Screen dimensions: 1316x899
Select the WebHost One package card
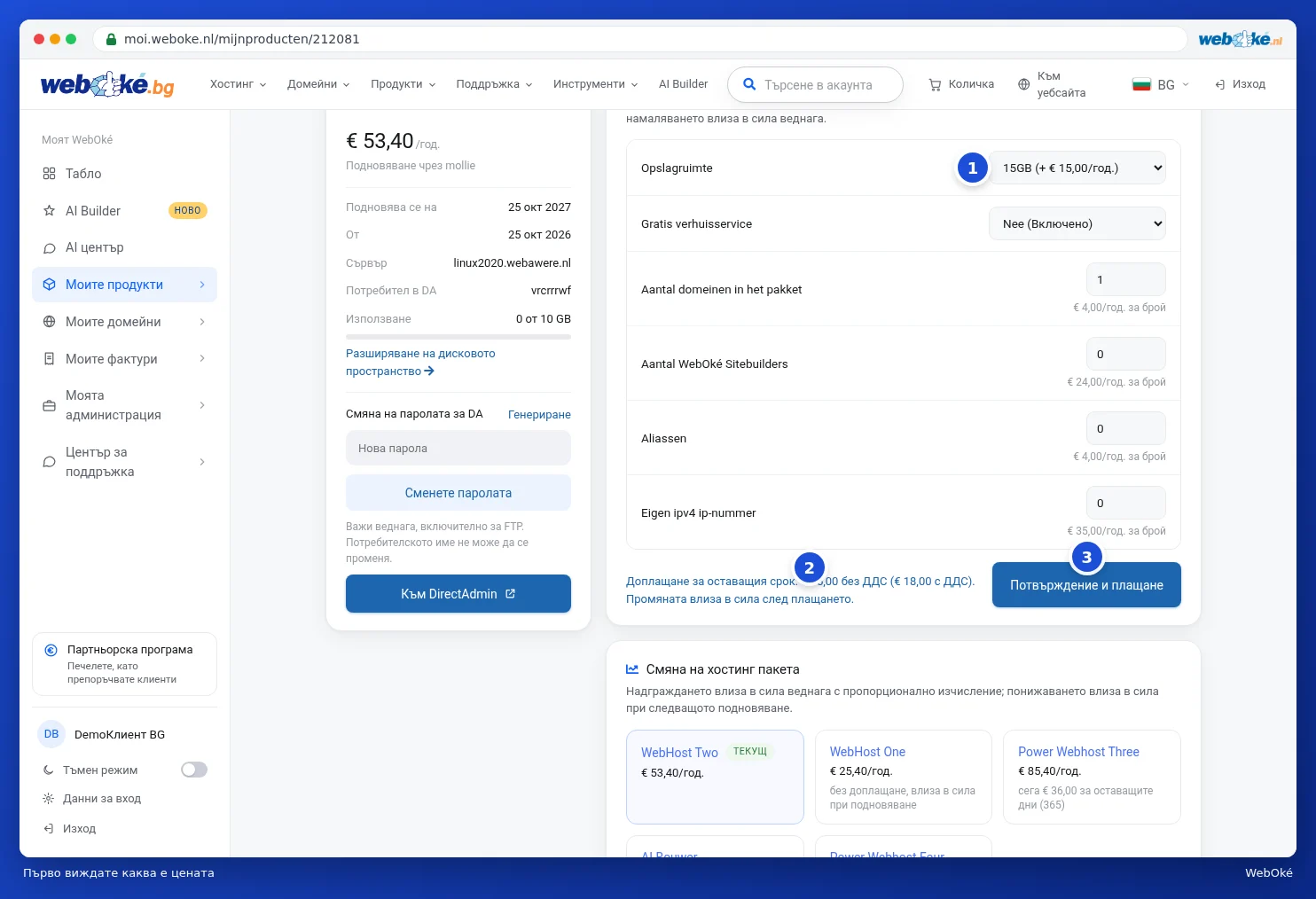coord(903,778)
